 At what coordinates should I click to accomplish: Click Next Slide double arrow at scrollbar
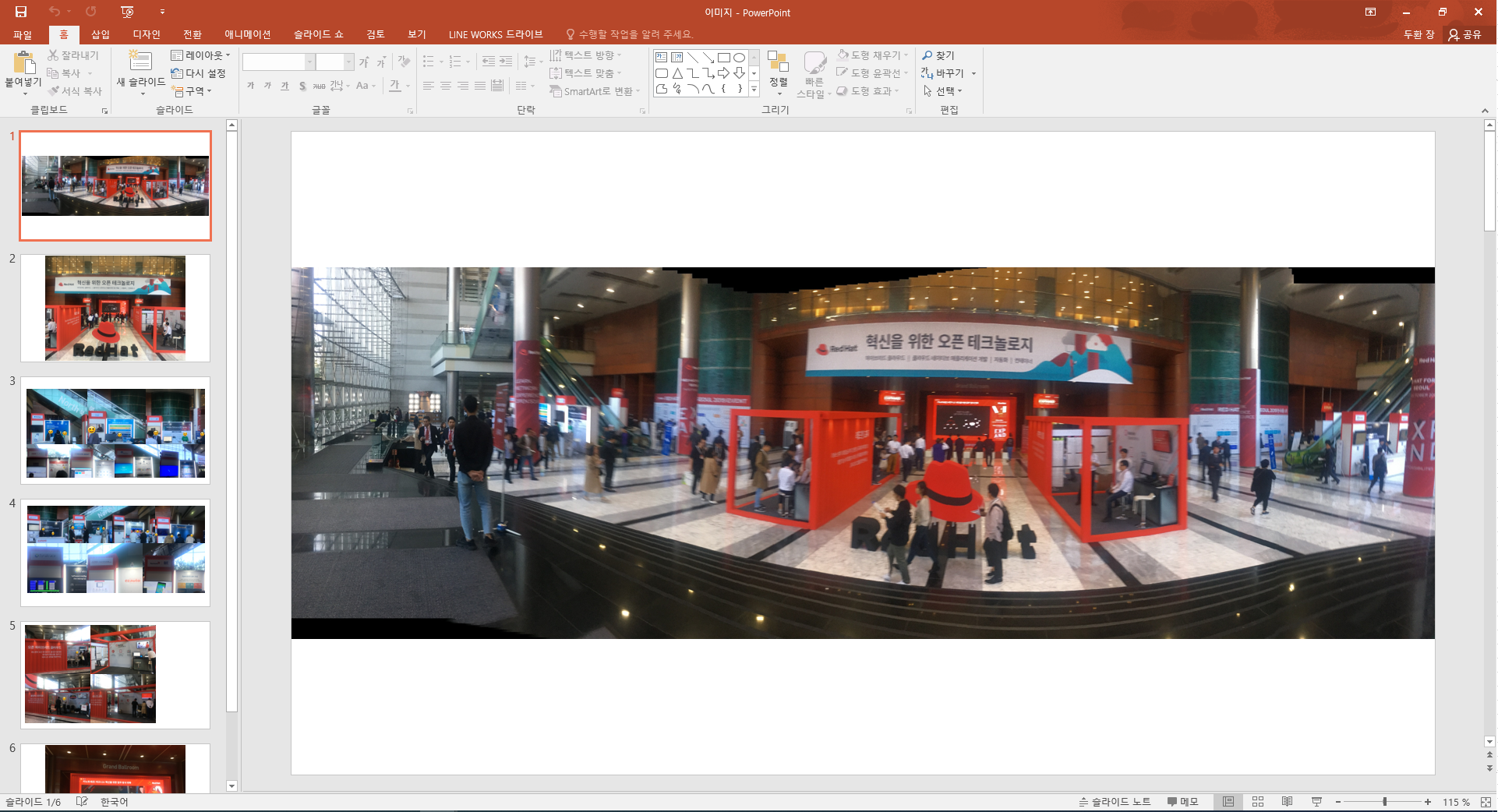pos(1489,768)
